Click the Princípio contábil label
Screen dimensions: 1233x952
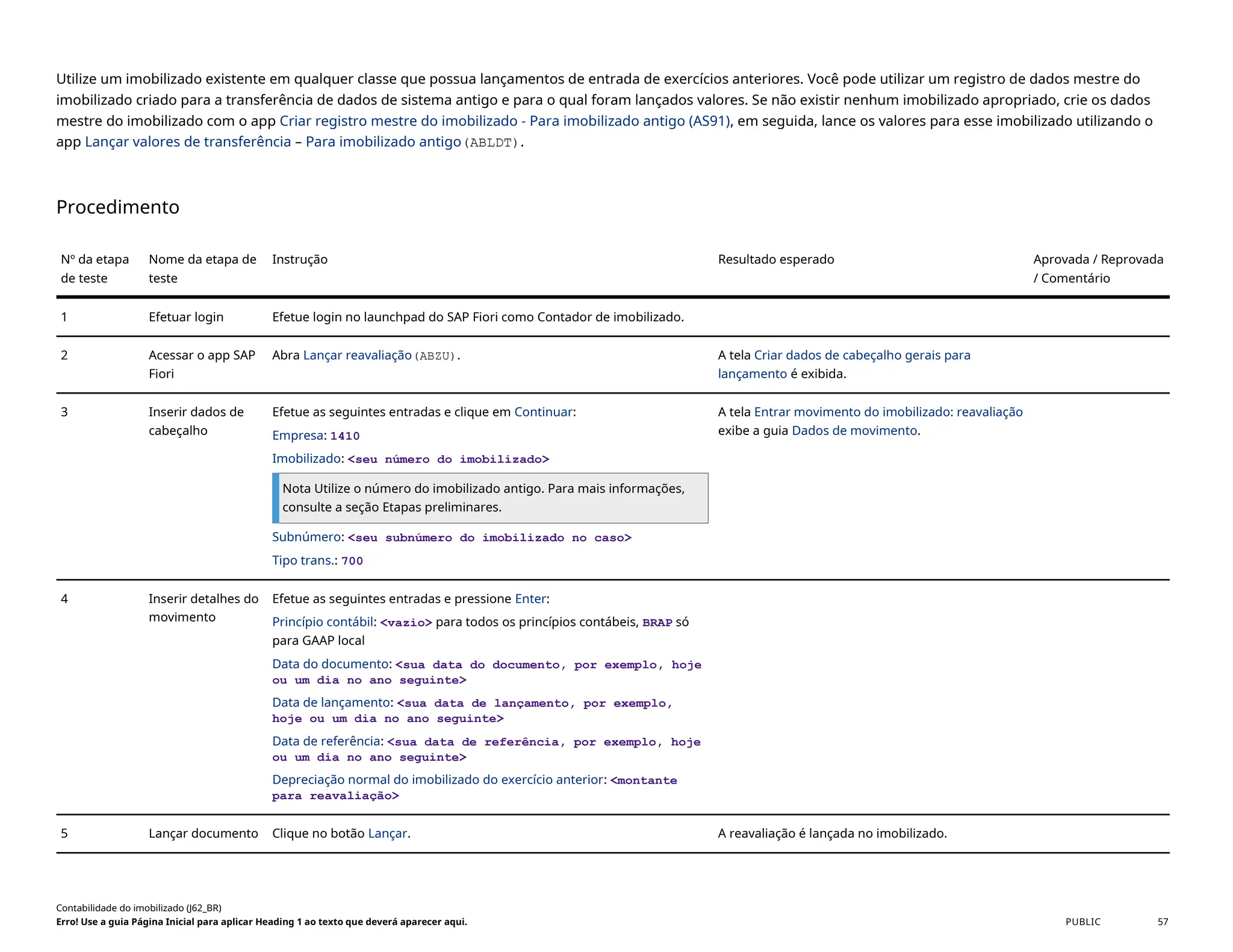(x=322, y=622)
